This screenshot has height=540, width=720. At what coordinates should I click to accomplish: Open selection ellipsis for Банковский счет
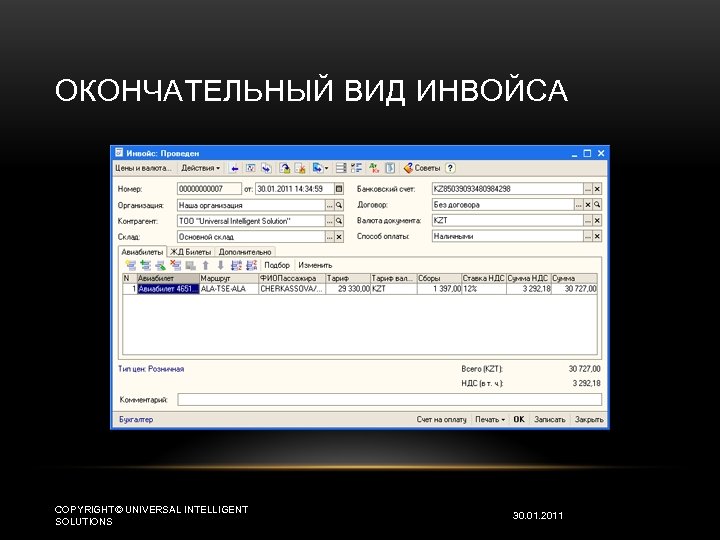(x=588, y=189)
